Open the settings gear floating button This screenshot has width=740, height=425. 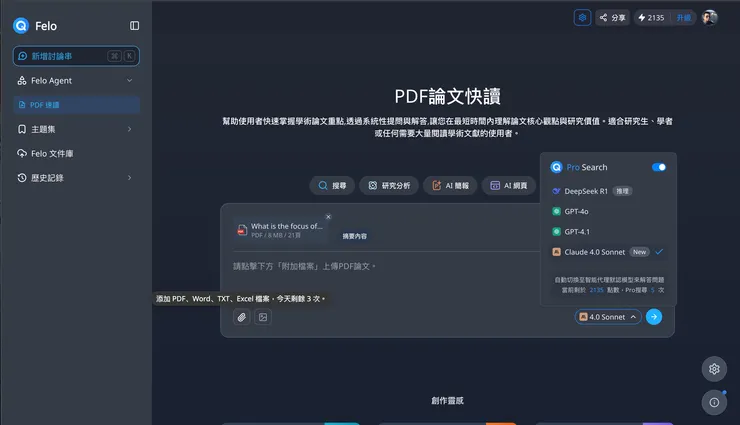pos(714,369)
